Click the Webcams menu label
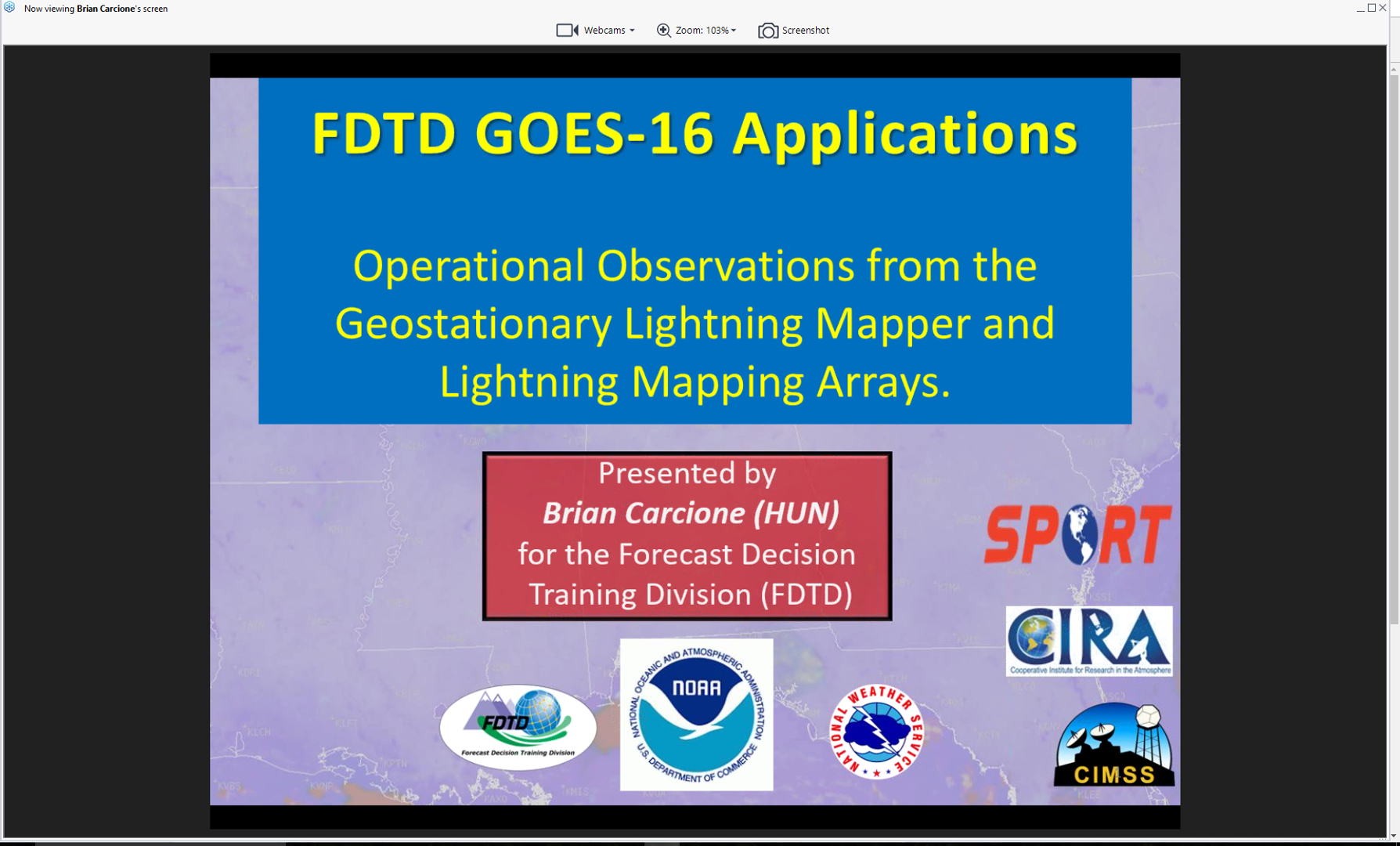 pyautogui.click(x=604, y=31)
